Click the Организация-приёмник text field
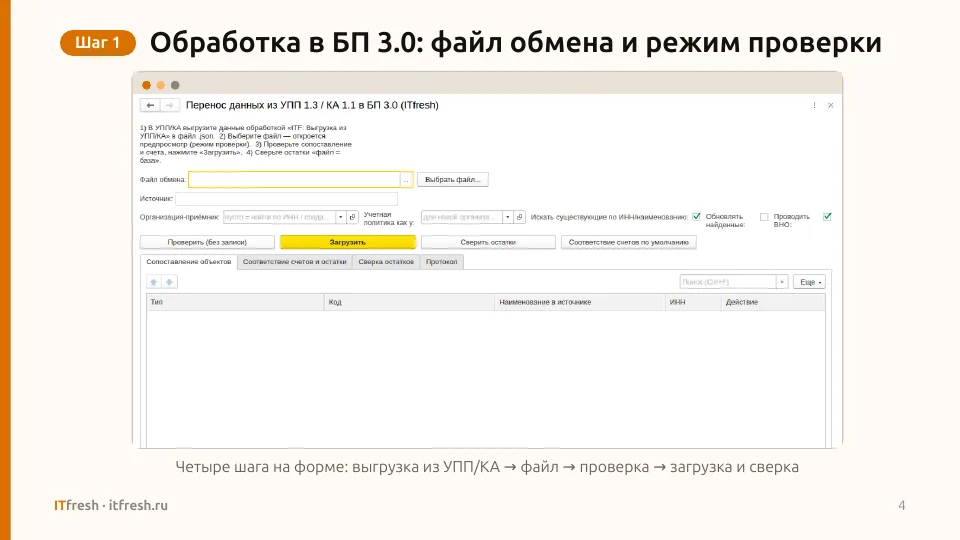Viewport: 960px width, 540px height. [279, 217]
